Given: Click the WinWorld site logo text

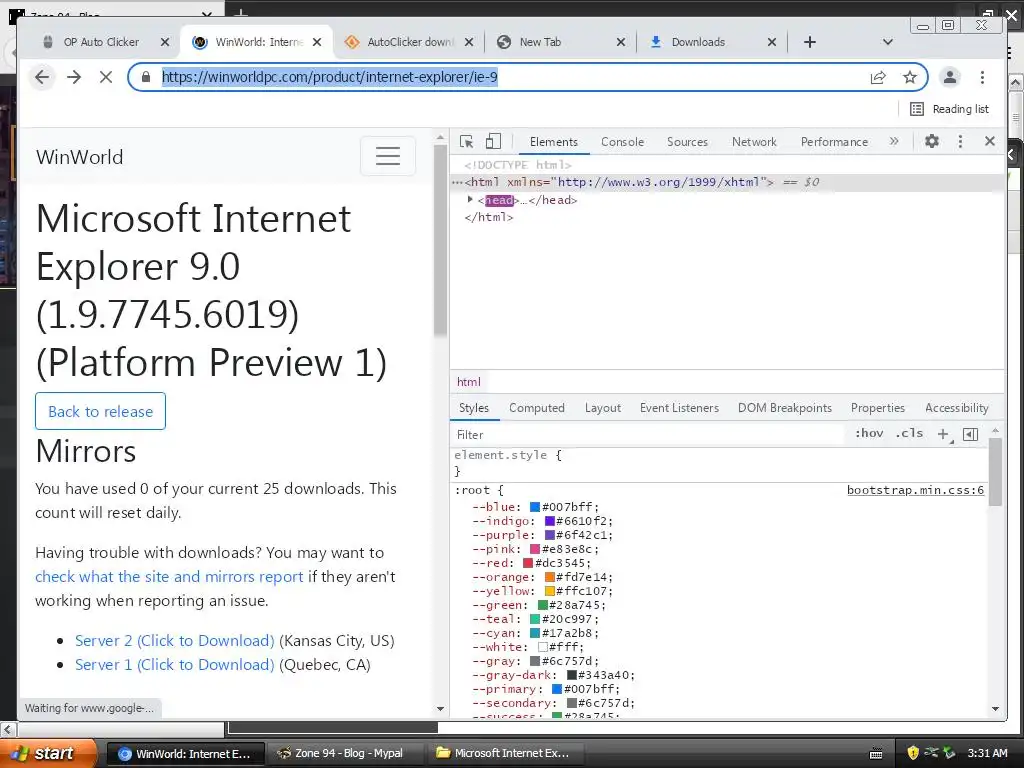Looking at the screenshot, I should point(80,157).
